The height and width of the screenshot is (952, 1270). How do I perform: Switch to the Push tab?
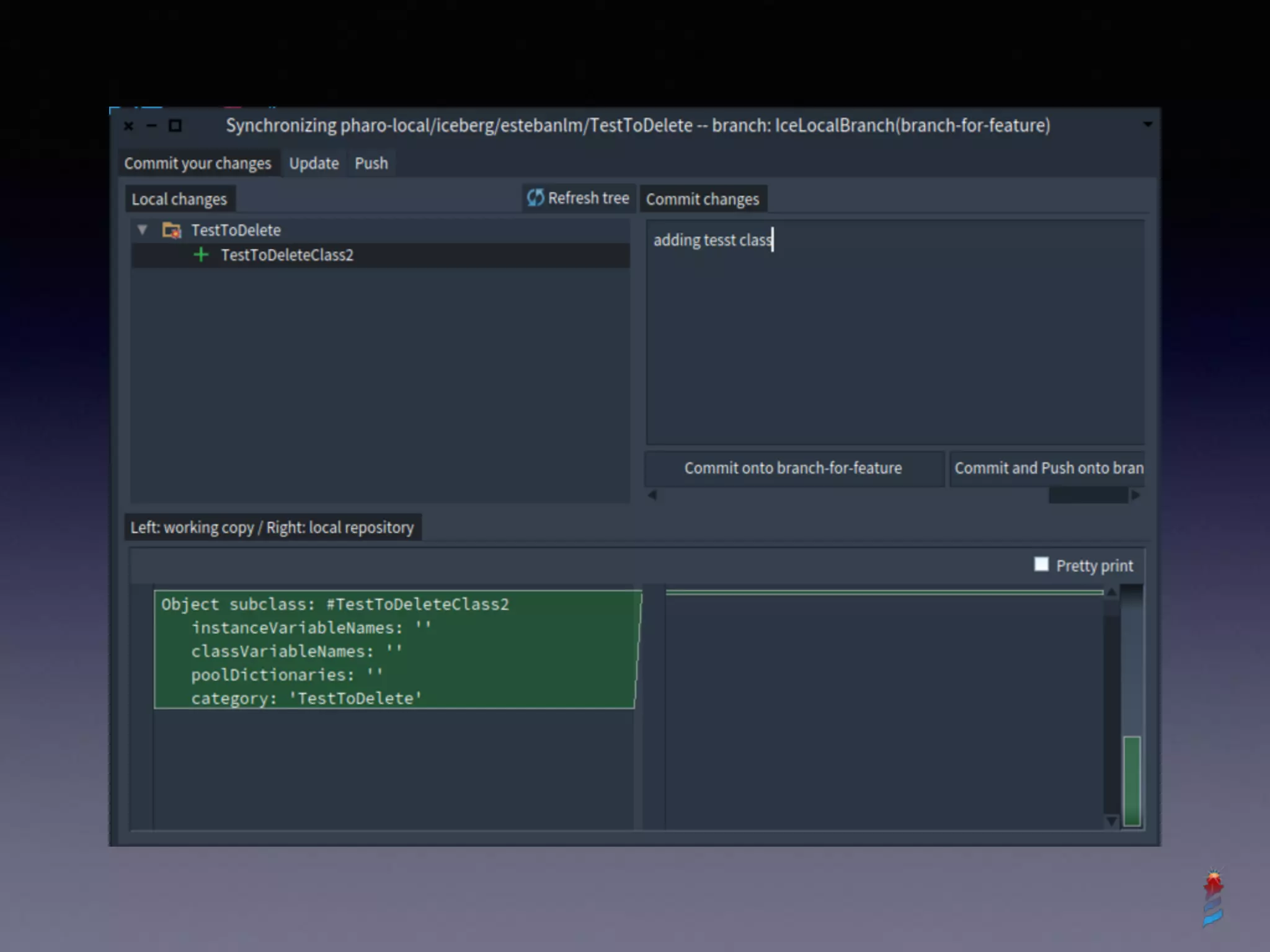pyautogui.click(x=371, y=164)
